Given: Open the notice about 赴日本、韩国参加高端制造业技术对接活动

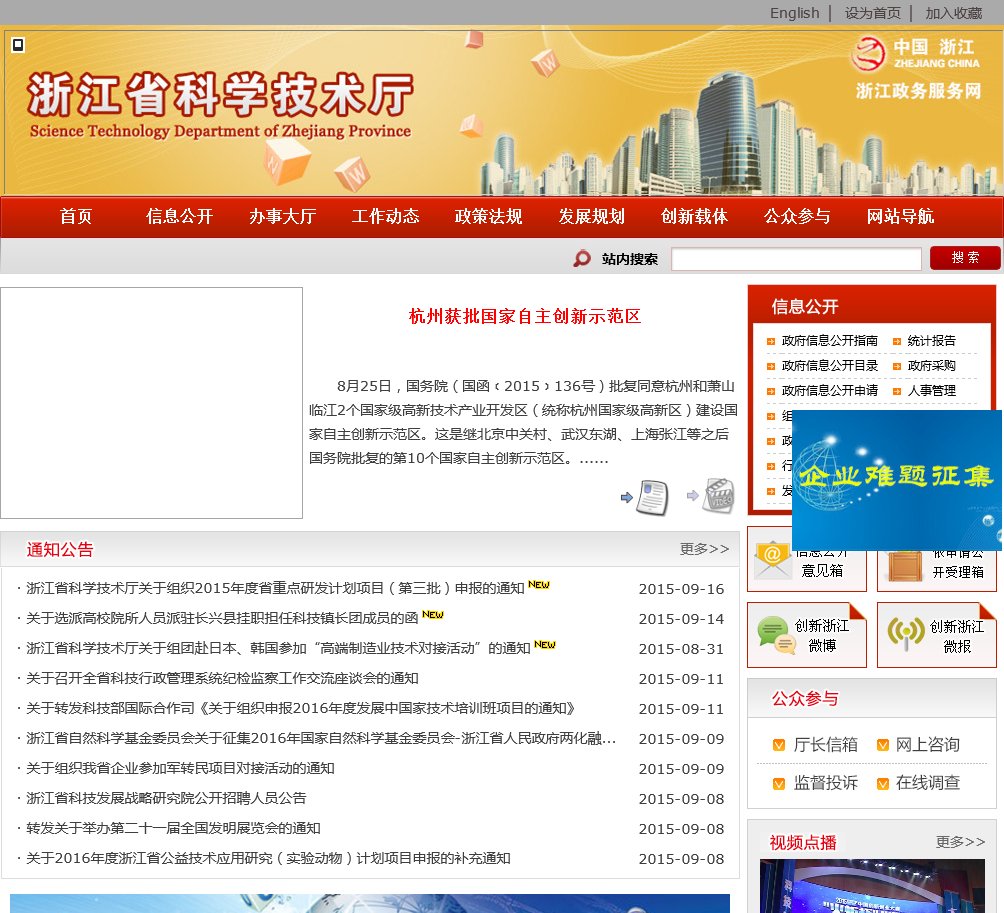Looking at the screenshot, I should pyautogui.click(x=279, y=649).
